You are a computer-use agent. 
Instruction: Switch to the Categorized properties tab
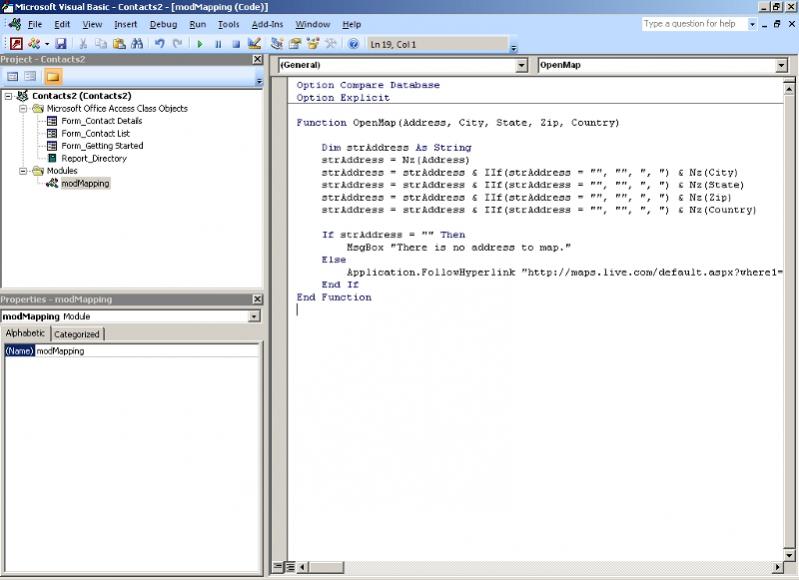point(77,334)
